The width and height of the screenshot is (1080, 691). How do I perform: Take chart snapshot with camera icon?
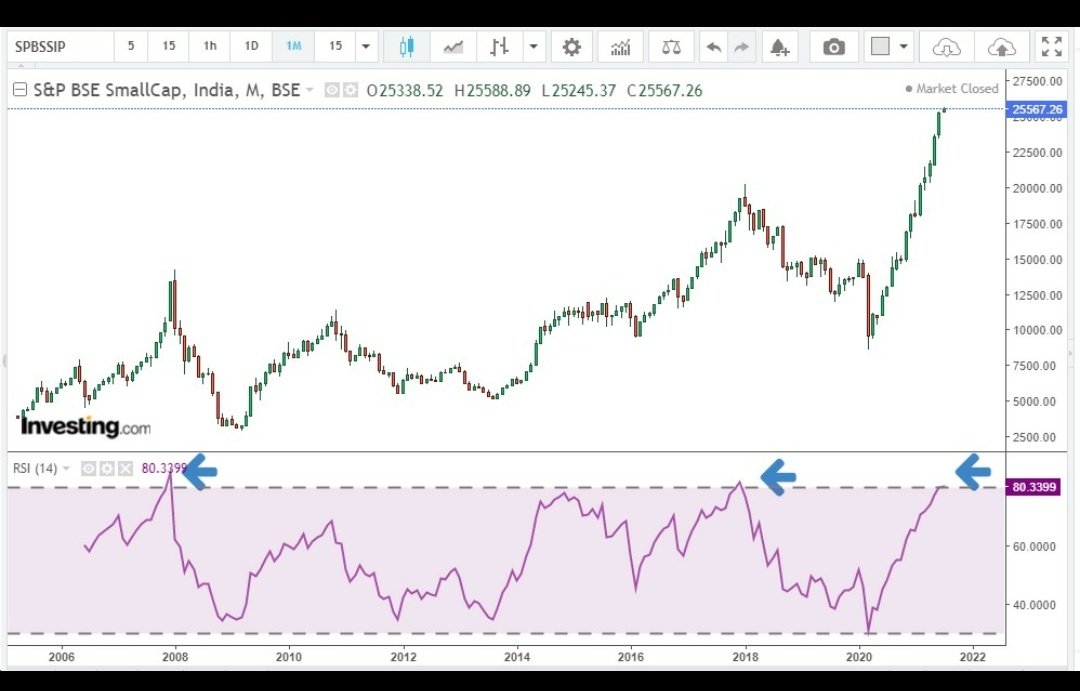tap(833, 47)
